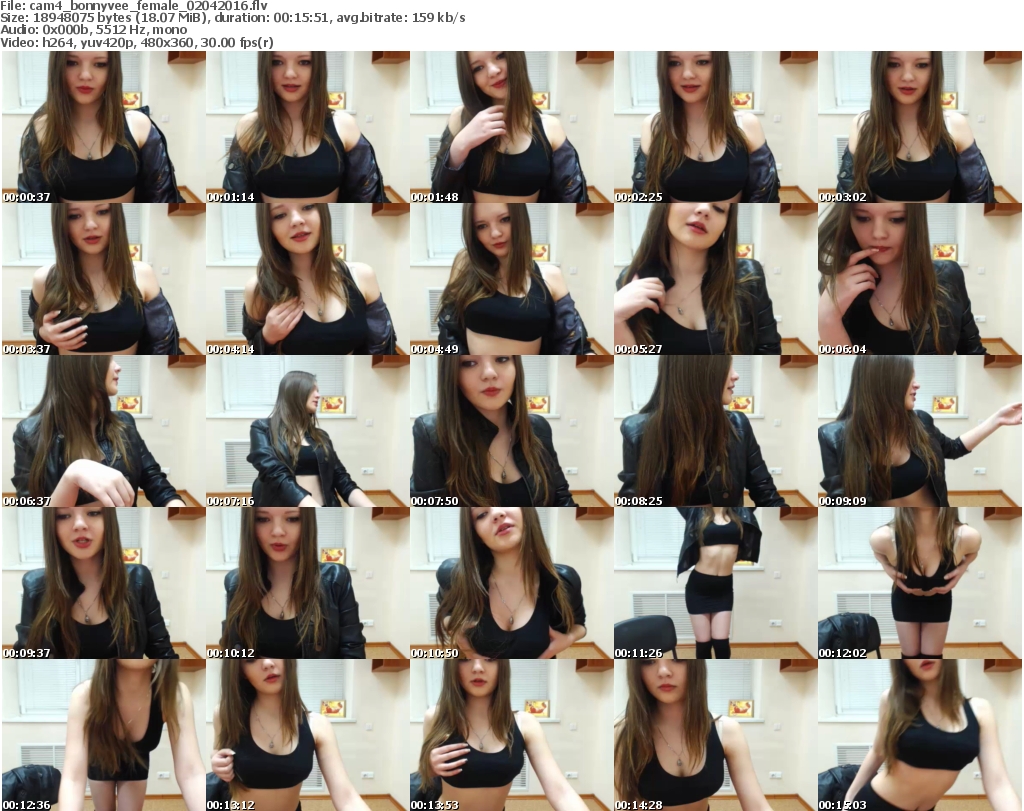
Task: Open the frame at timestamp 00:05:27
Action: click(715, 279)
